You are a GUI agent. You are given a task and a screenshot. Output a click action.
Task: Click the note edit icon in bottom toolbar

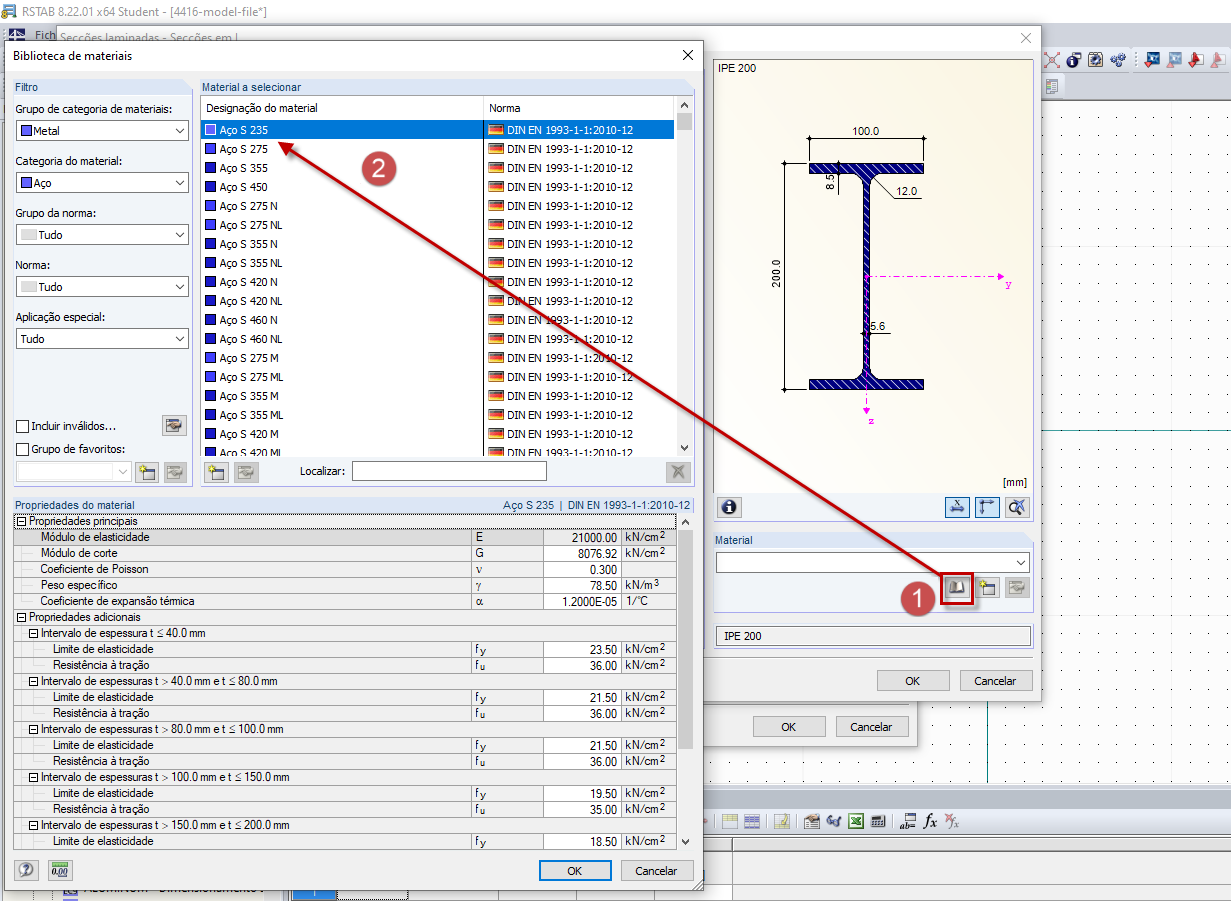pyautogui.click(x=782, y=821)
